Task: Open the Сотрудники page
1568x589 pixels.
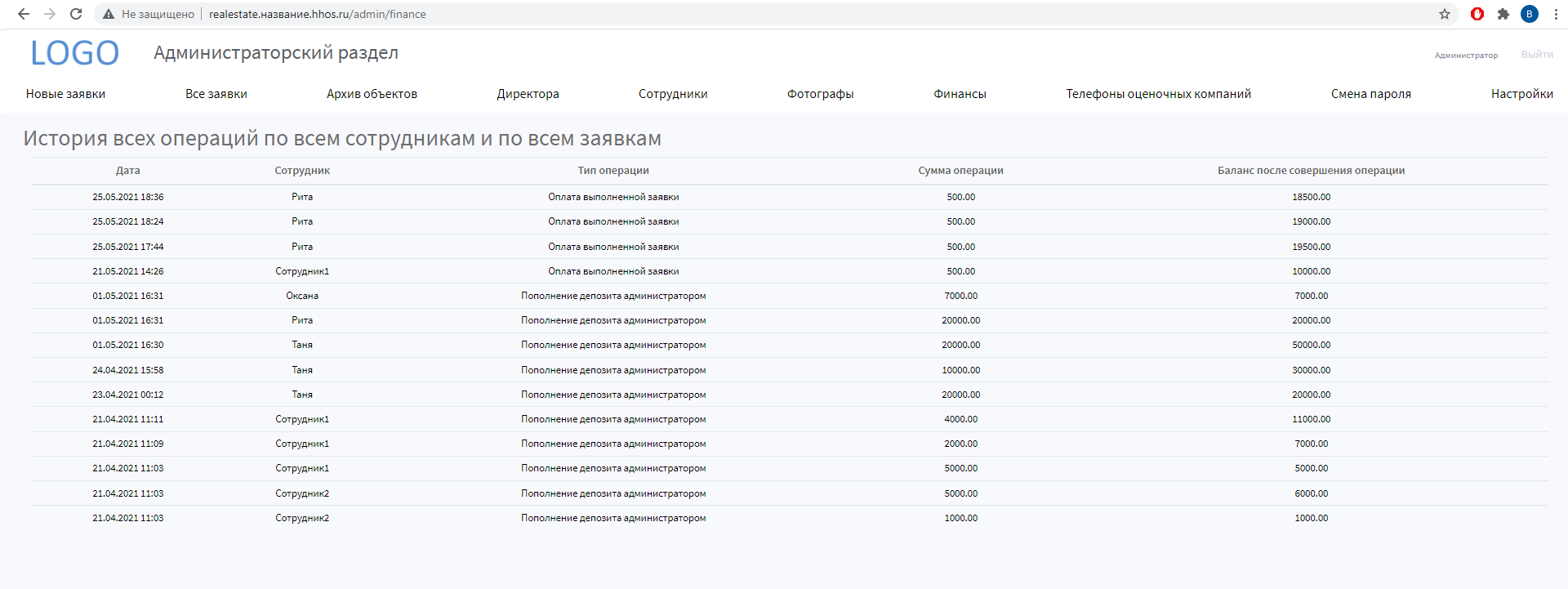Action: click(673, 94)
